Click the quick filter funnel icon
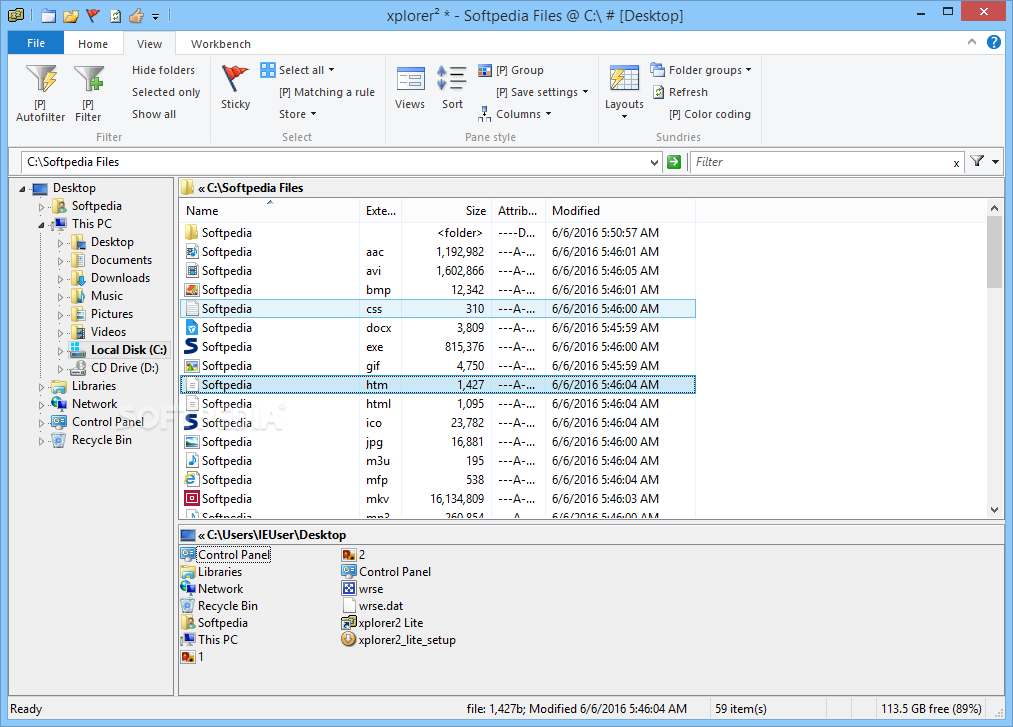Viewport: 1013px width, 727px height. pos(977,161)
